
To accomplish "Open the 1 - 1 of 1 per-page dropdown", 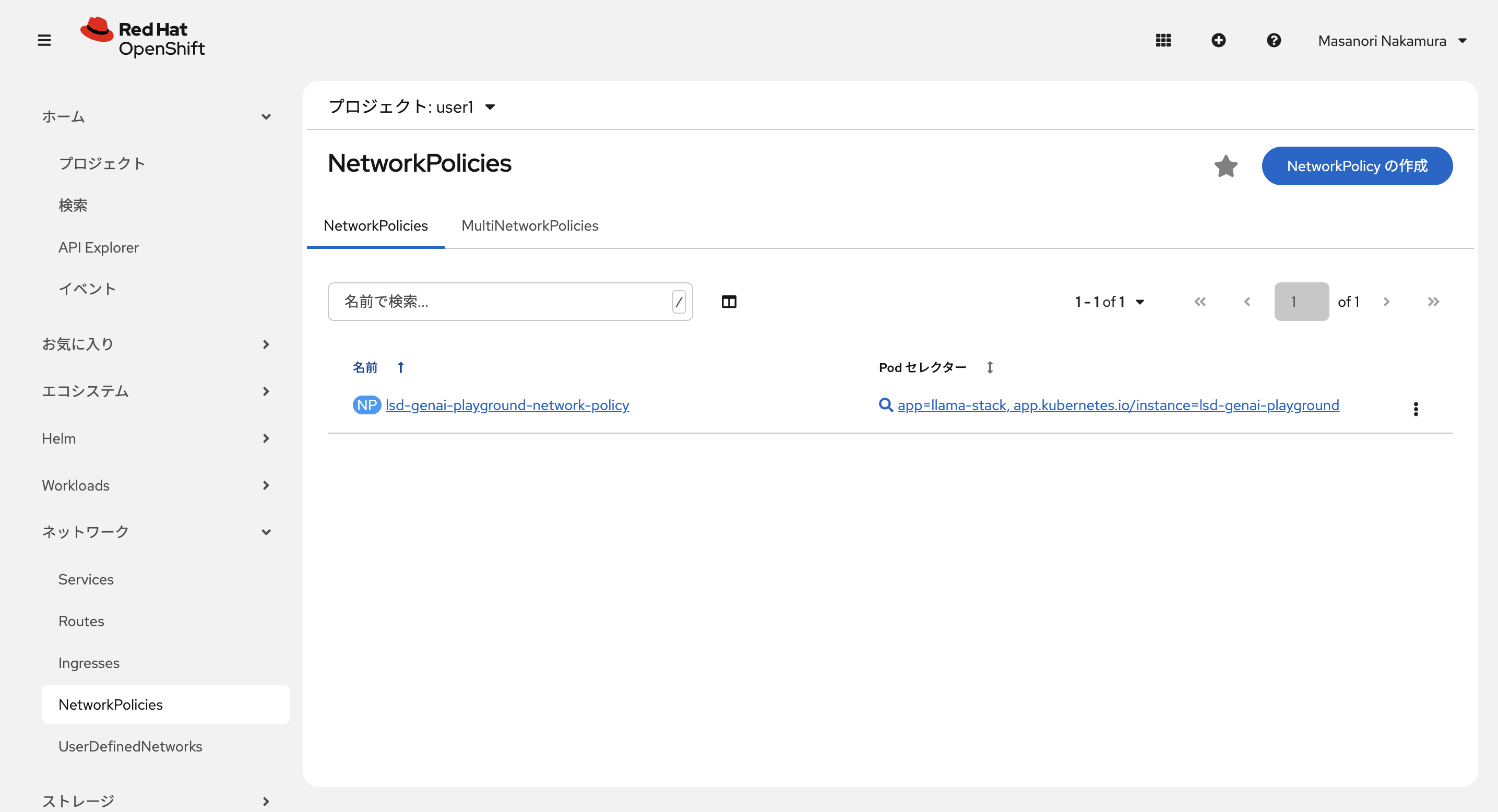I will coord(1110,302).
